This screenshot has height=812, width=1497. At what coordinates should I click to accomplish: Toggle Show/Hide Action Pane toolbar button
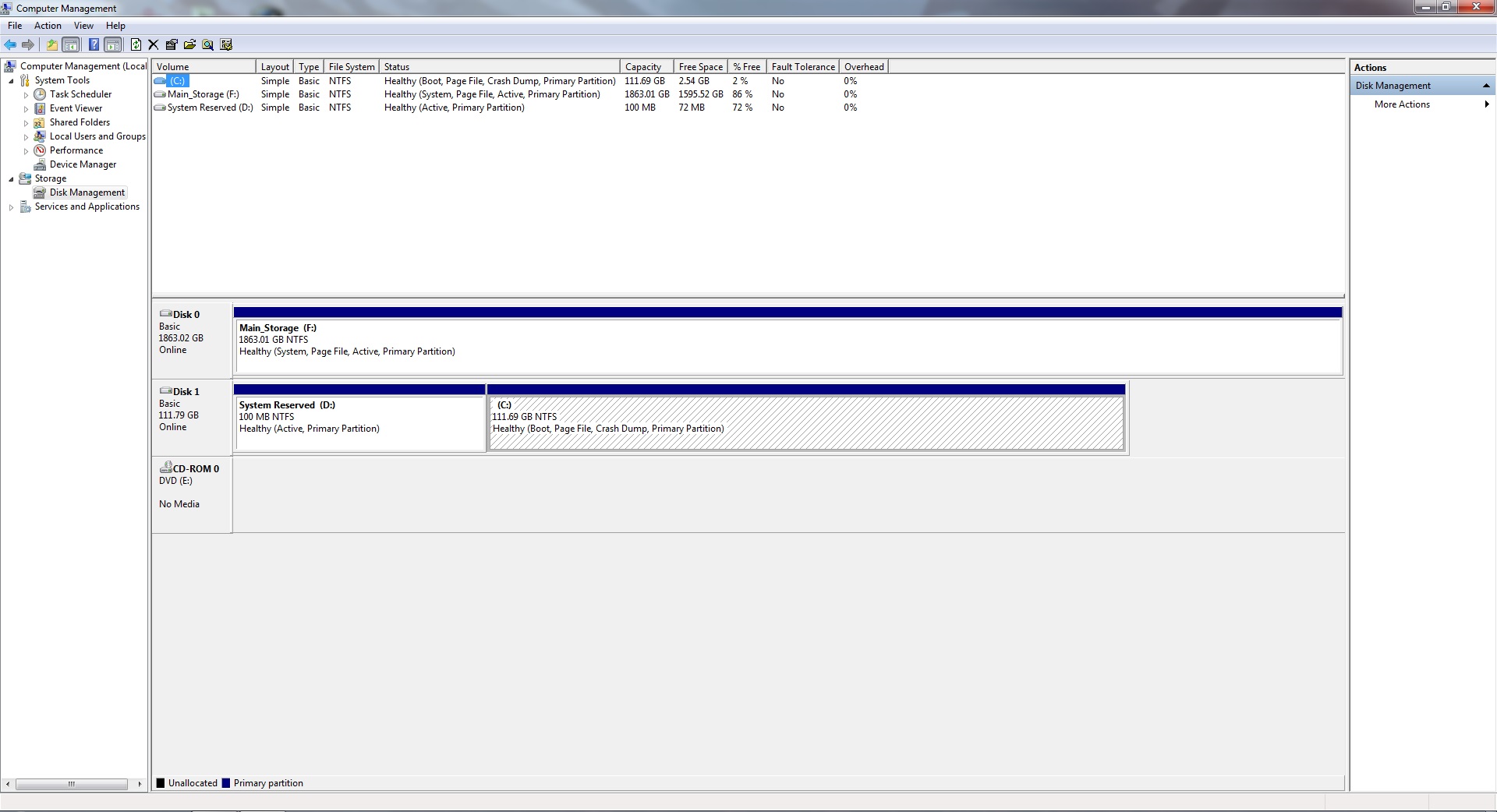(x=113, y=44)
